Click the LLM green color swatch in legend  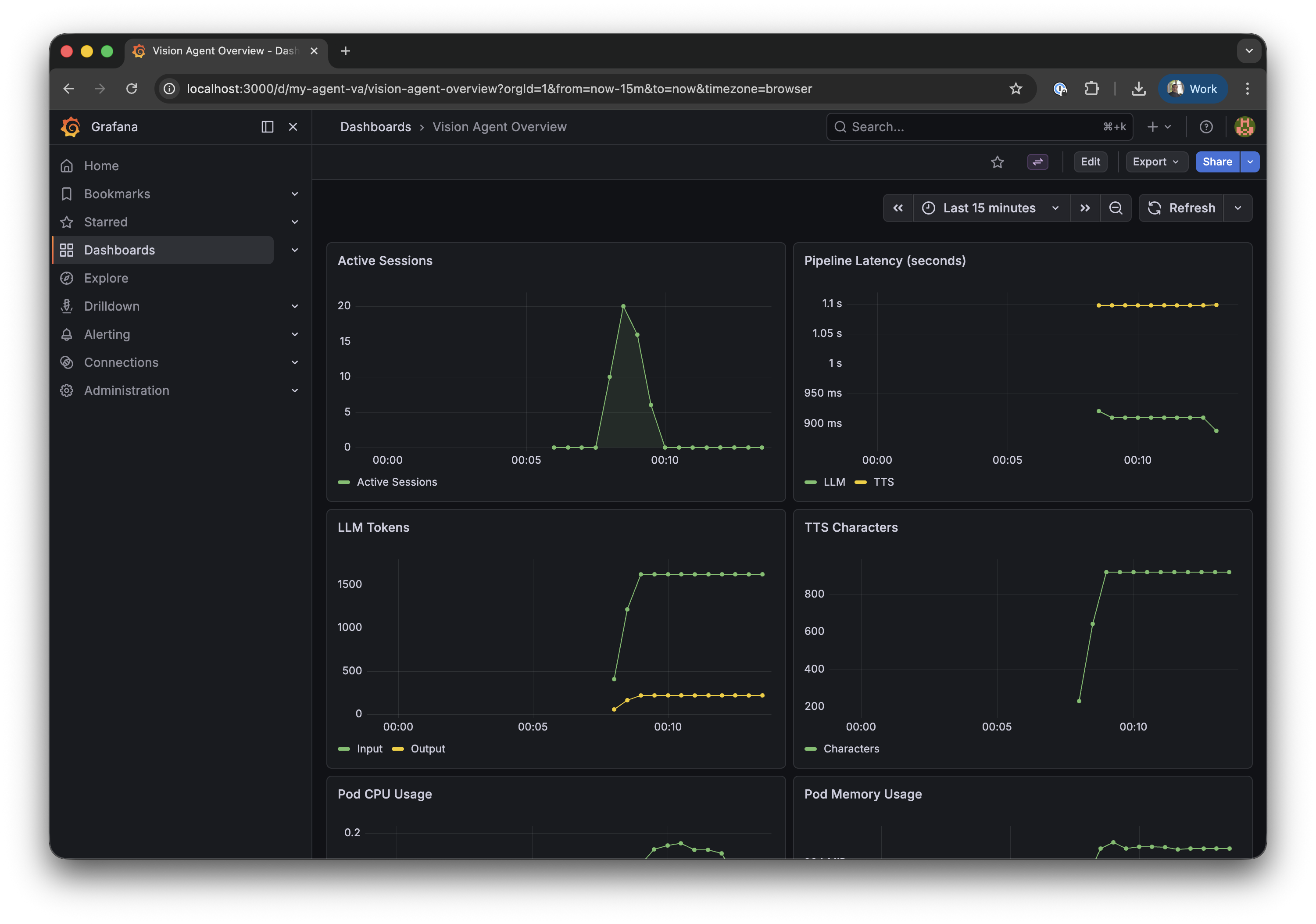pyautogui.click(x=811, y=482)
